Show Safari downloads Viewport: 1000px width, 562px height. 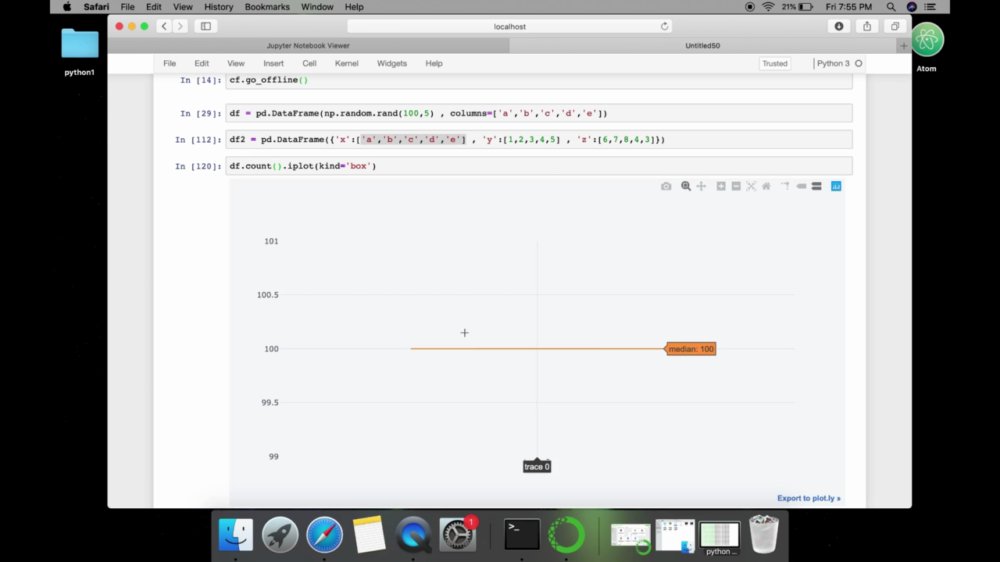tap(839, 26)
